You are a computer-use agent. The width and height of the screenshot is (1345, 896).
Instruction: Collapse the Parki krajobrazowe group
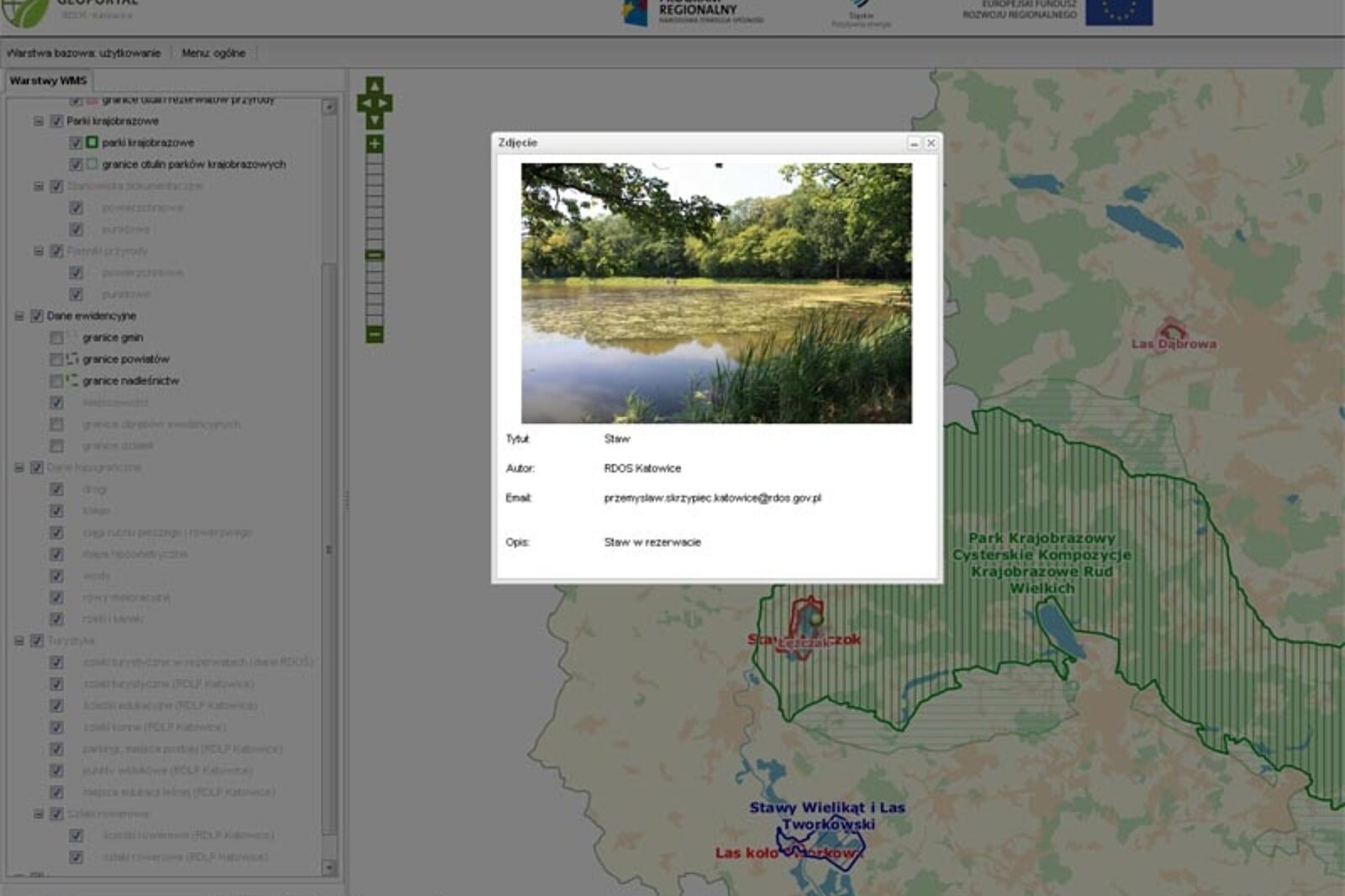pyautogui.click(x=39, y=121)
